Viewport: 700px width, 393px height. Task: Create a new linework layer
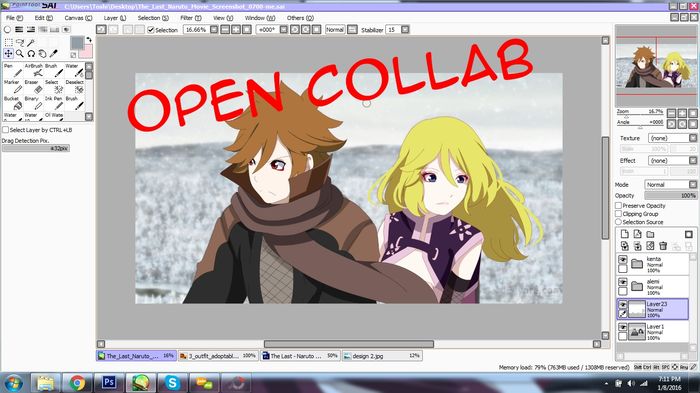[638, 234]
